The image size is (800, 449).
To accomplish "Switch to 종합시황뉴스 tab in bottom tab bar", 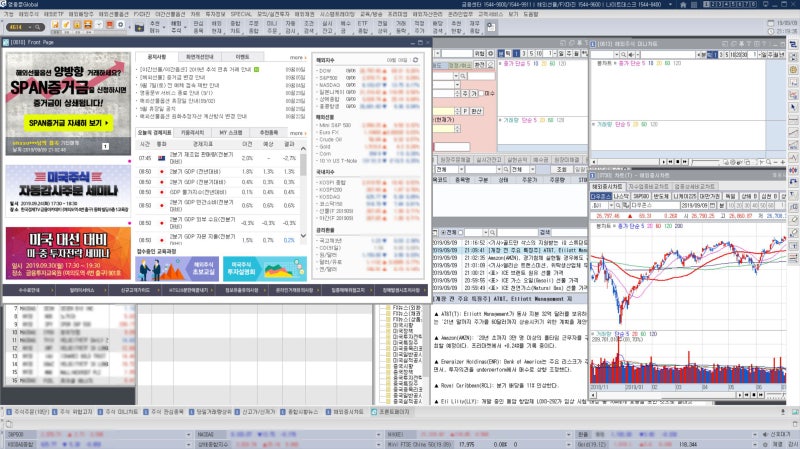I will click(299, 412).
